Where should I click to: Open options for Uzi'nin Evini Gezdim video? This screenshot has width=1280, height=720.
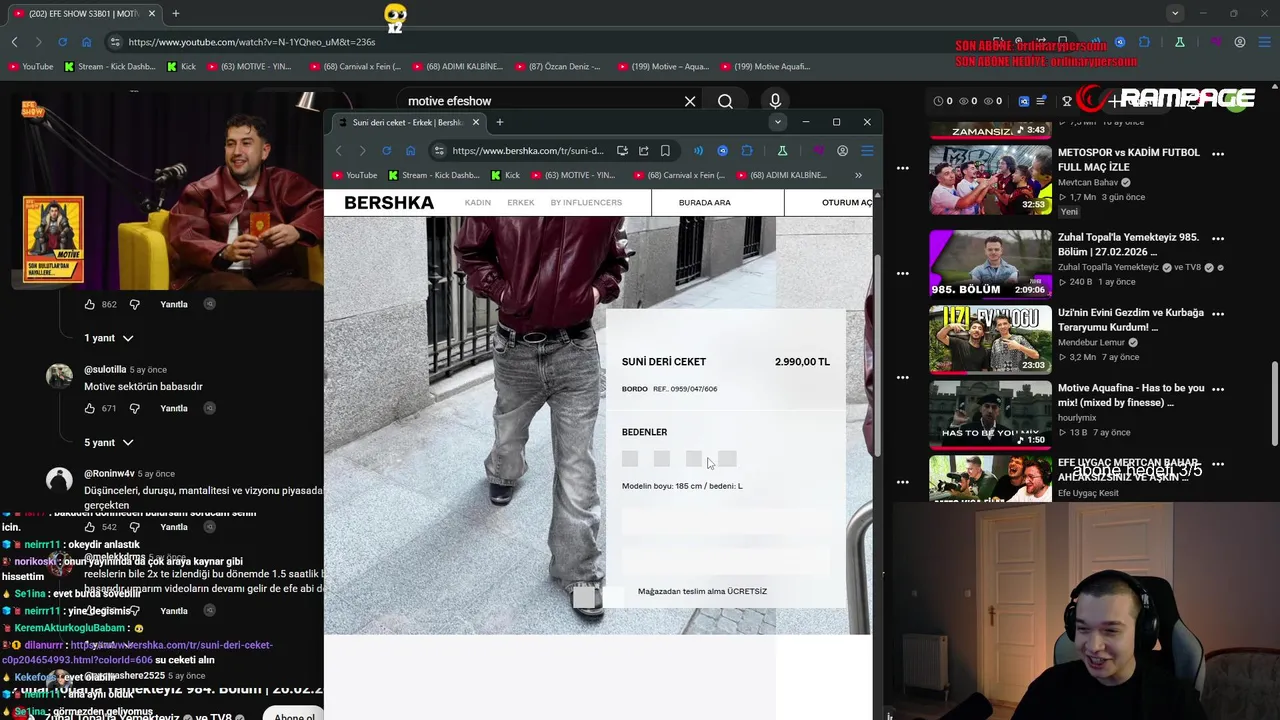(x=1218, y=314)
